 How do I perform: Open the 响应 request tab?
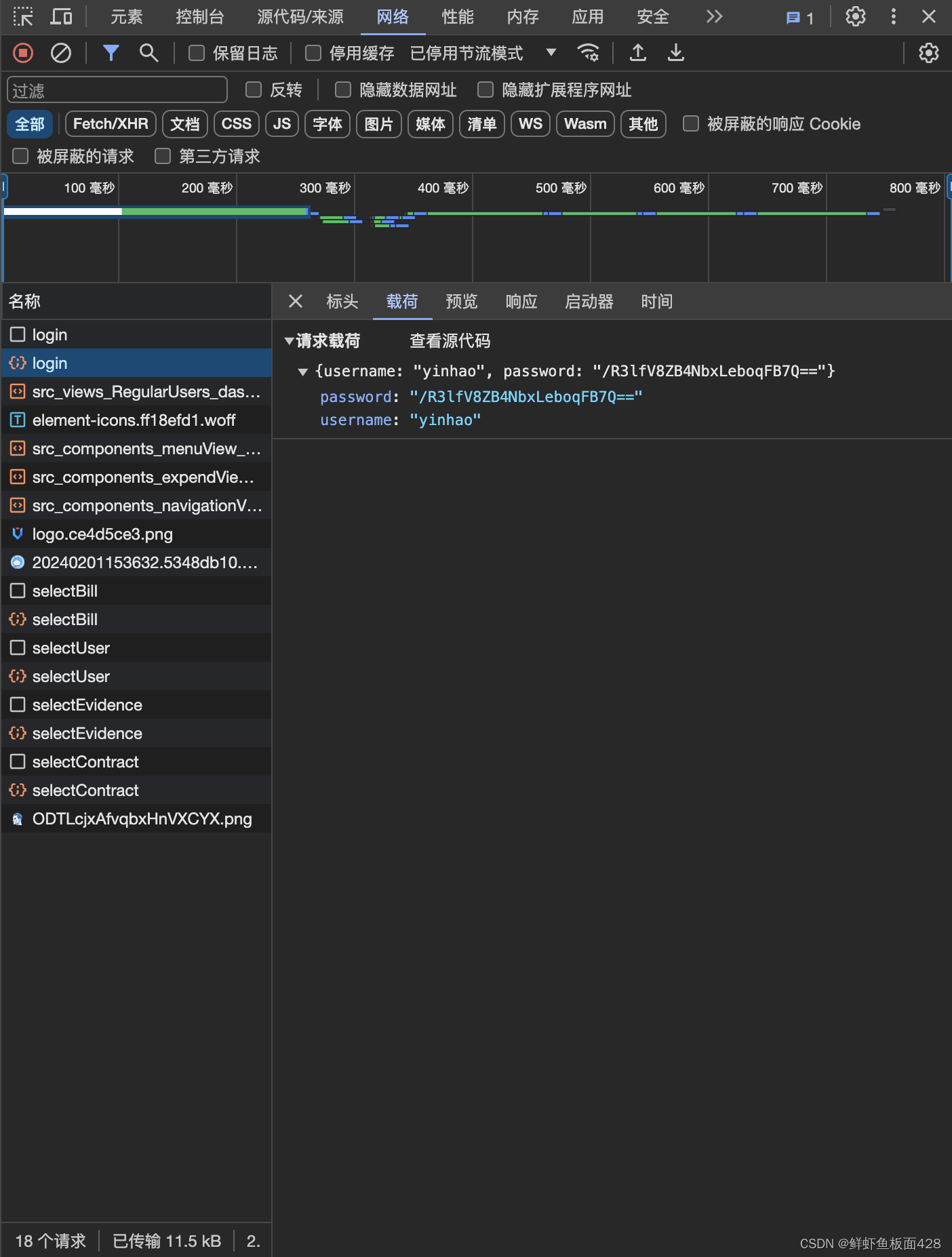tap(521, 301)
